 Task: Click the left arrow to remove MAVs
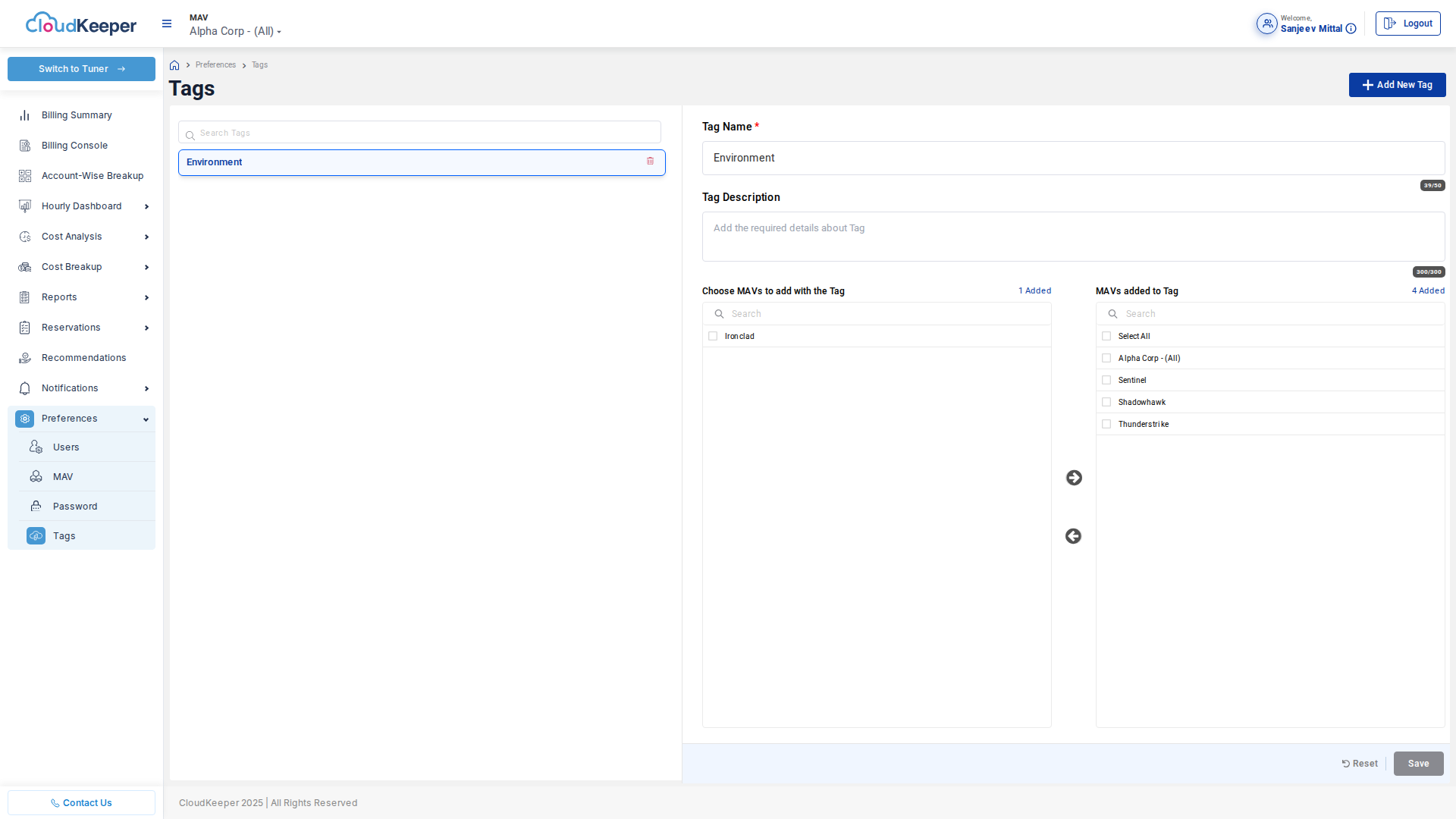click(x=1073, y=536)
